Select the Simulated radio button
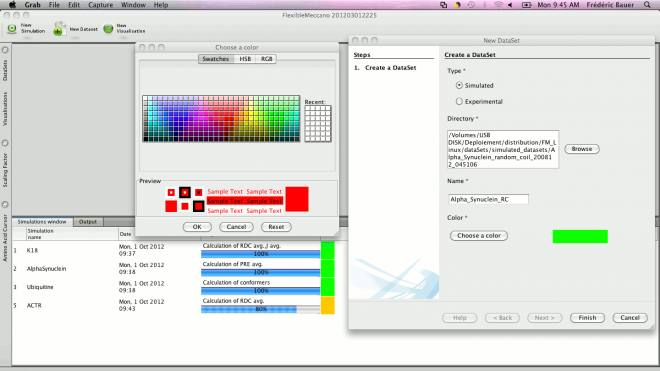The image size is (660, 371). coord(459,85)
